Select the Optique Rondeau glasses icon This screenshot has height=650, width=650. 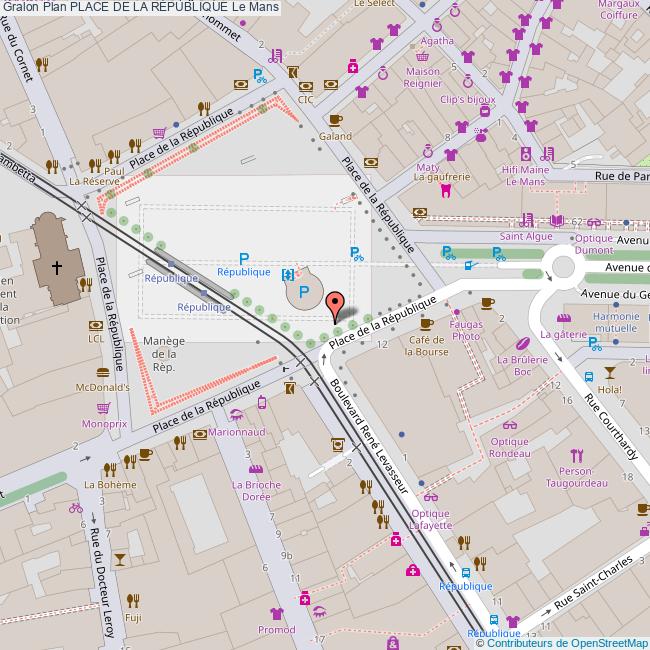point(510,425)
